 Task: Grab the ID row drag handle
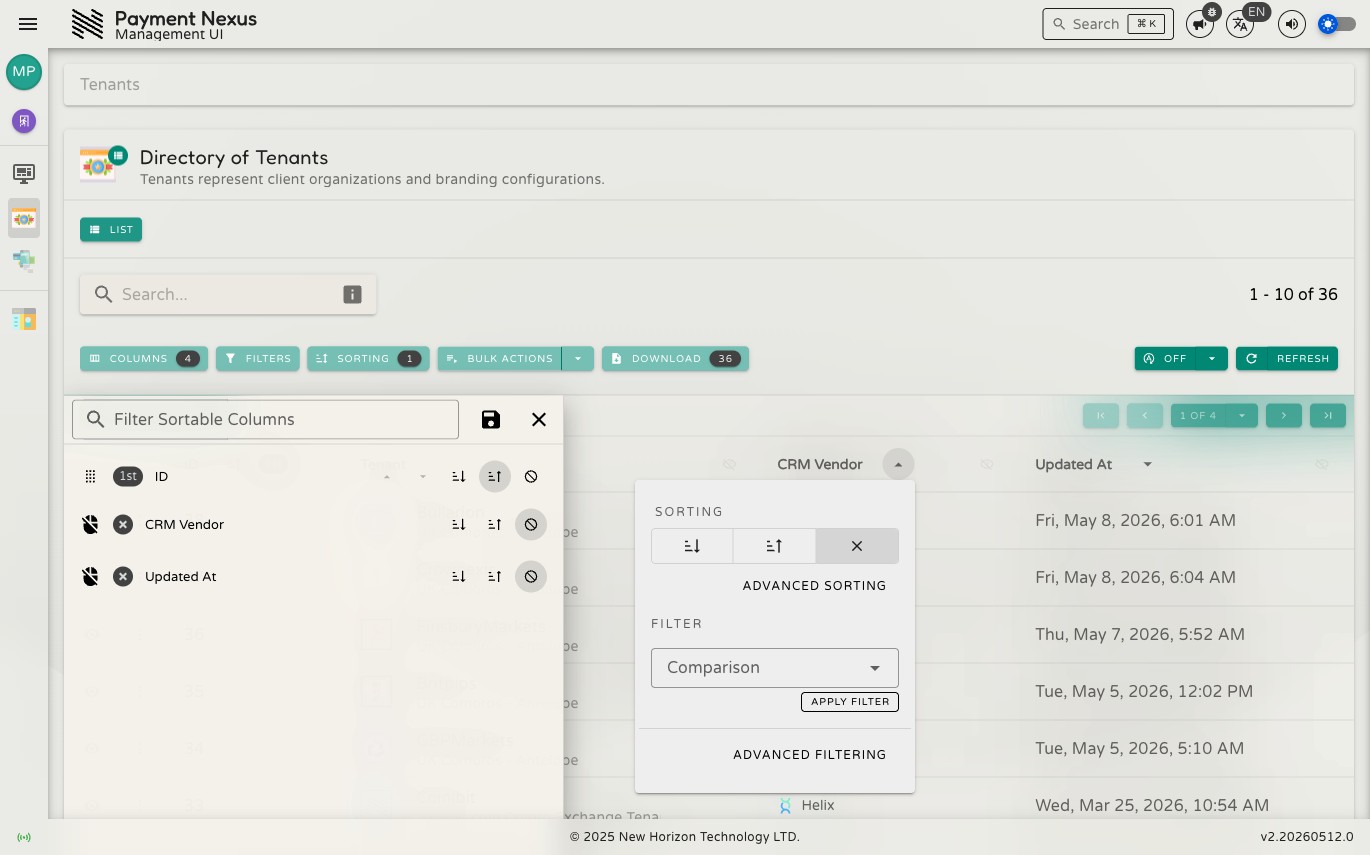click(90, 477)
